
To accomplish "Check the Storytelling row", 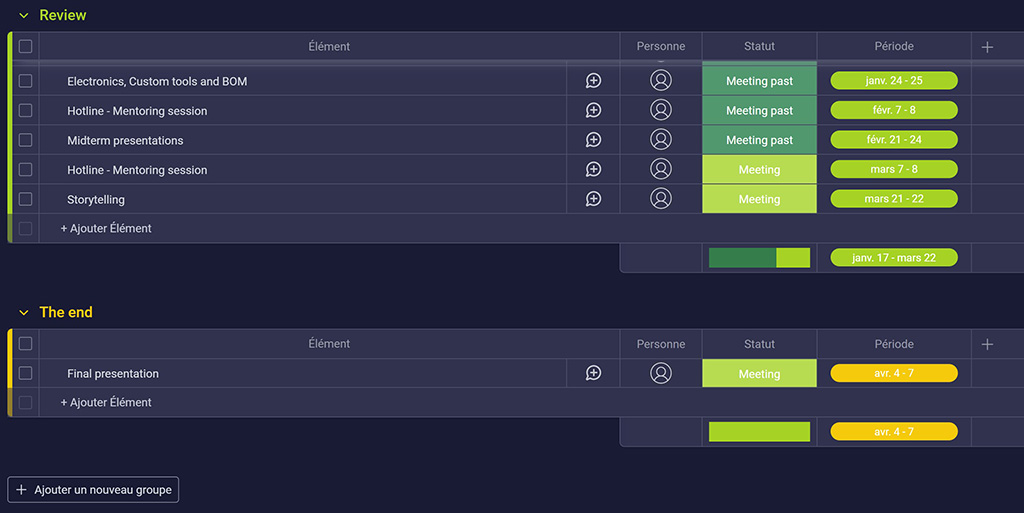I will (x=25, y=198).
